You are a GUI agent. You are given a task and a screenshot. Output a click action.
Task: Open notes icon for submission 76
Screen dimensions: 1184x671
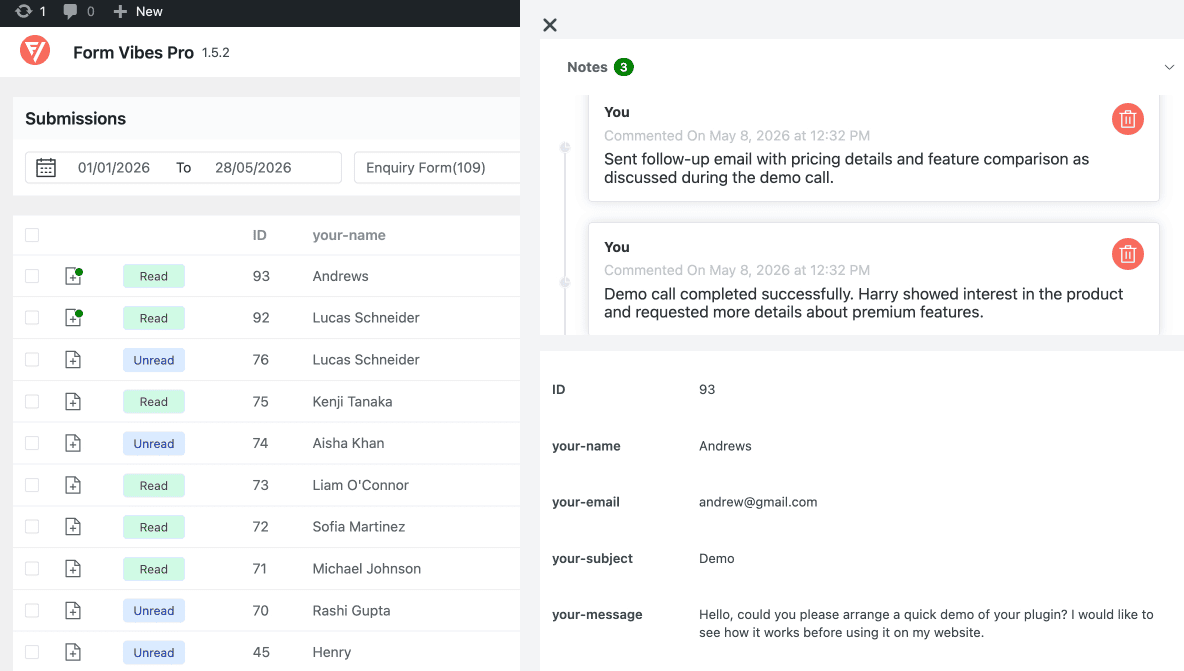[x=73, y=360]
